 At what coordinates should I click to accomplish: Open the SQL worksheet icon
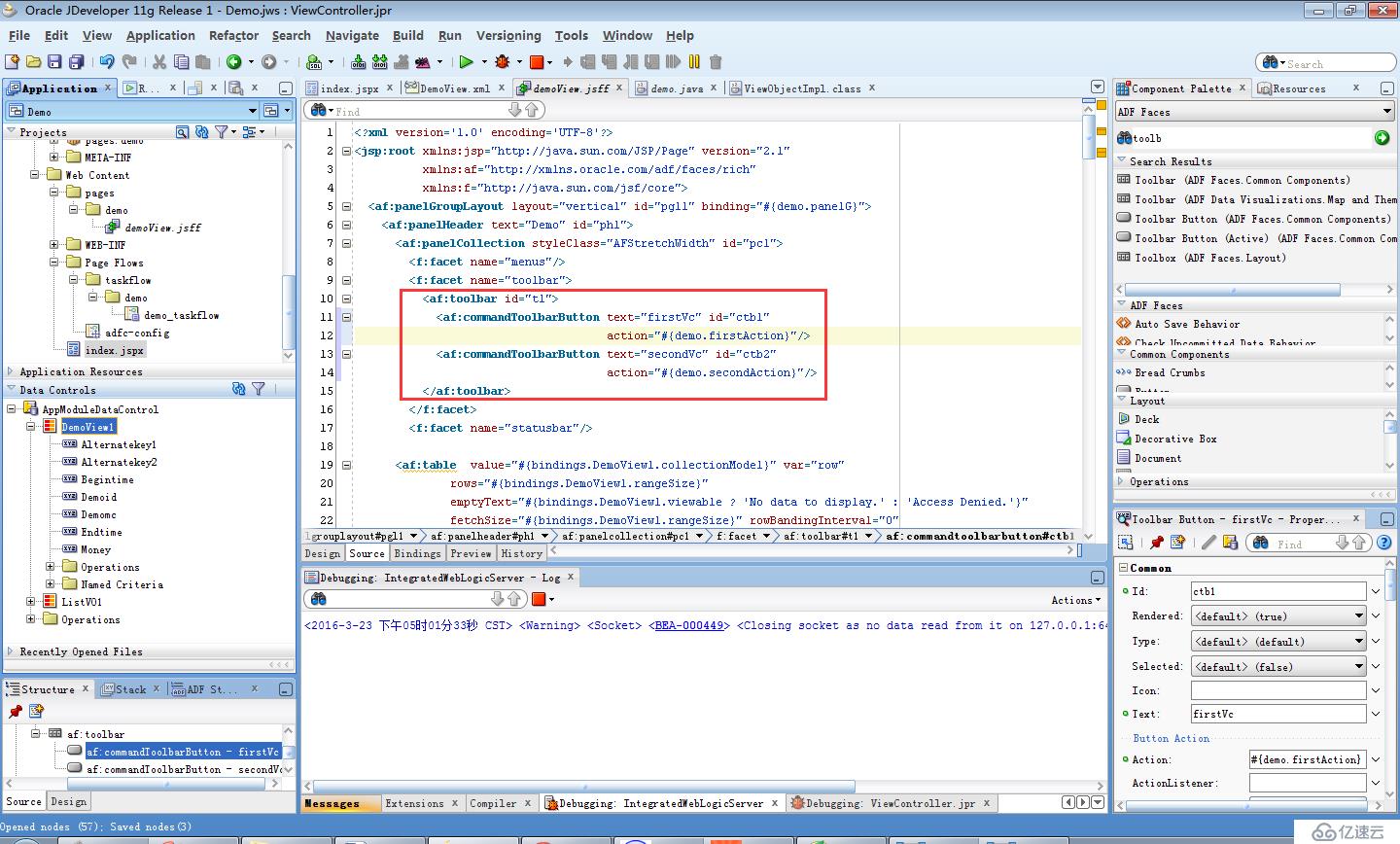point(314,62)
